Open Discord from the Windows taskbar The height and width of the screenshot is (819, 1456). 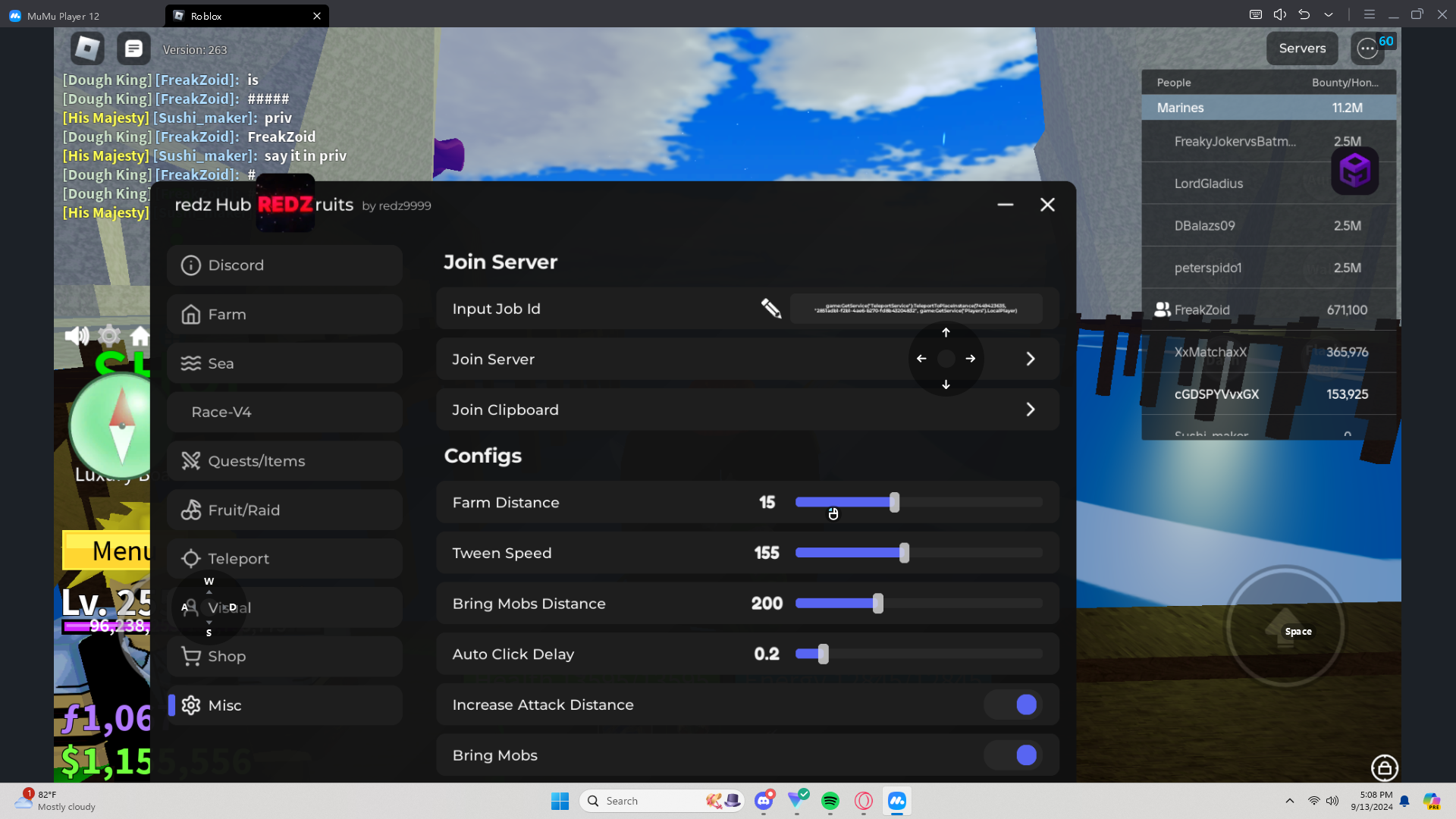(764, 801)
